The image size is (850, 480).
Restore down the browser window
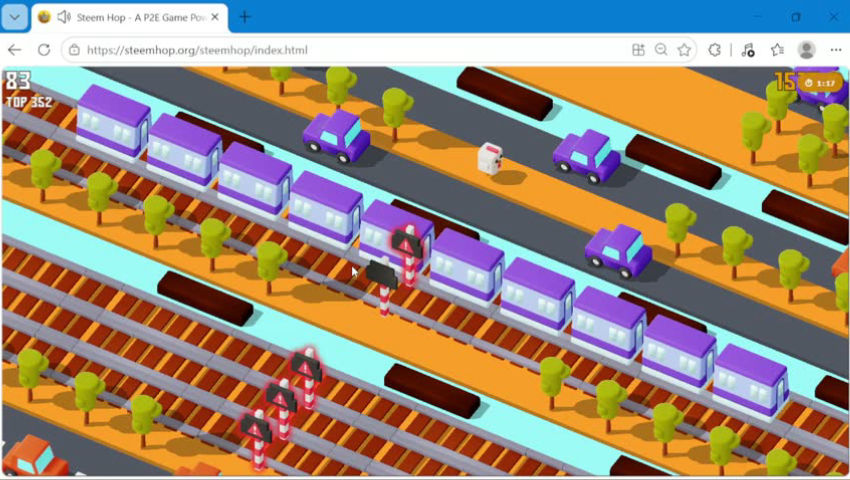coord(796,17)
